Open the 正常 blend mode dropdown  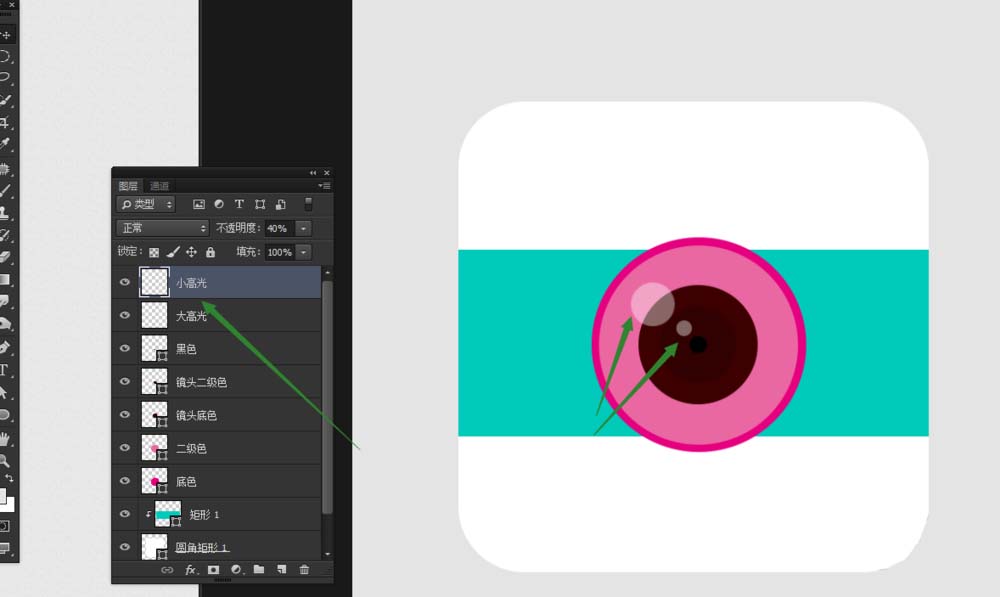[162, 228]
